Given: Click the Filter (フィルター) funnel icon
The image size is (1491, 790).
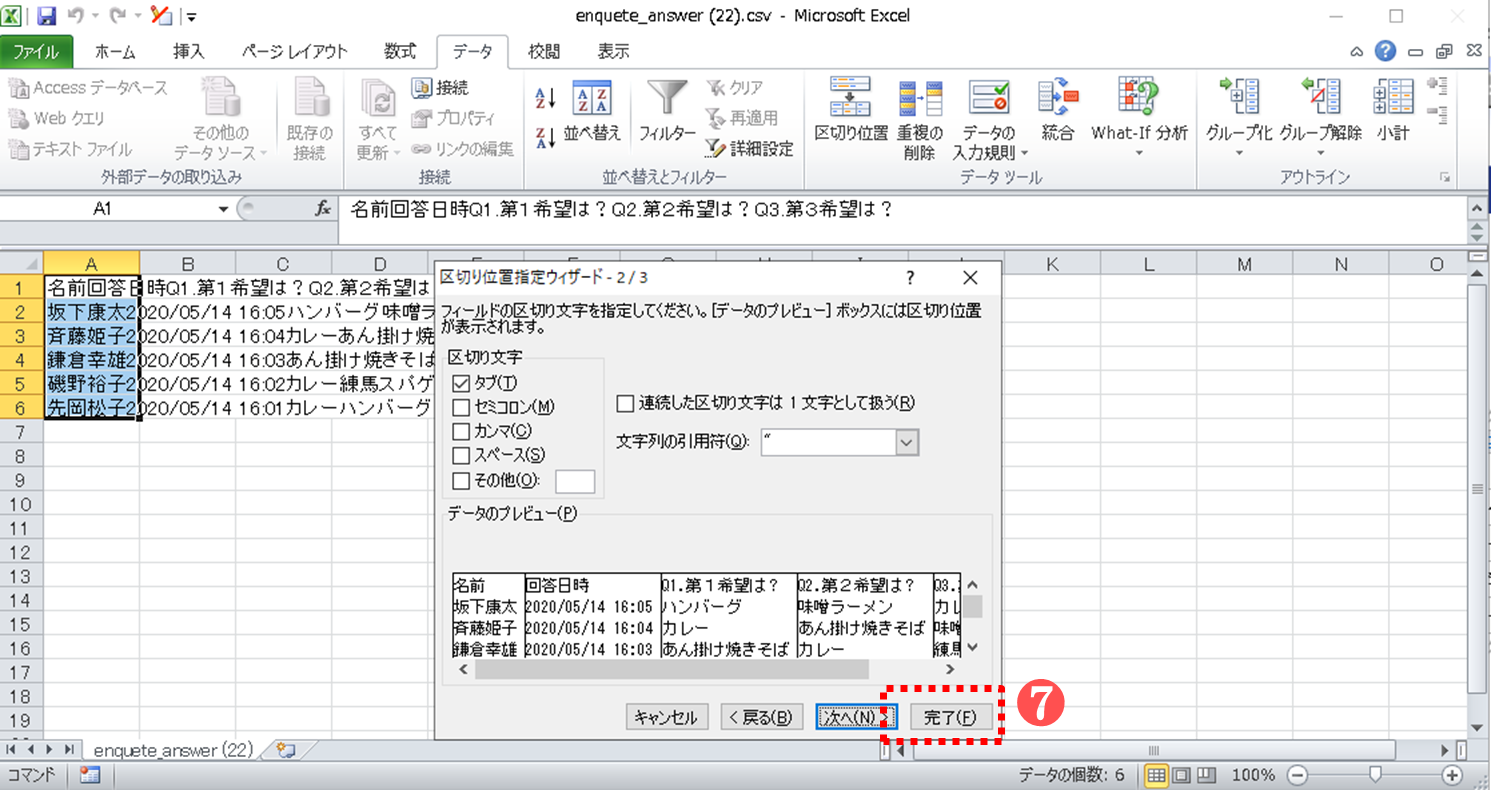Looking at the screenshot, I should pyautogui.click(x=667, y=98).
